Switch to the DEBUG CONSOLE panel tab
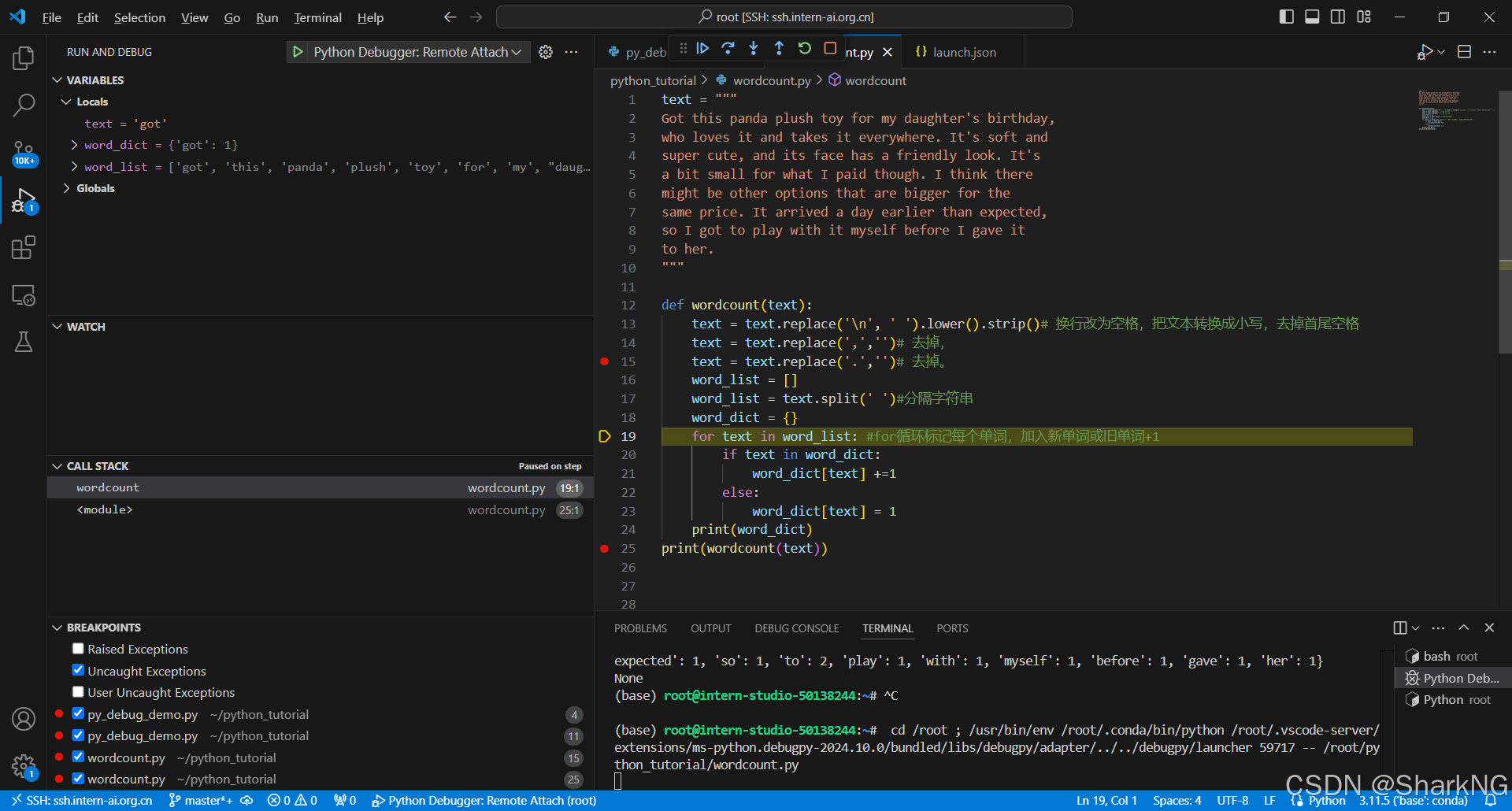 (796, 628)
